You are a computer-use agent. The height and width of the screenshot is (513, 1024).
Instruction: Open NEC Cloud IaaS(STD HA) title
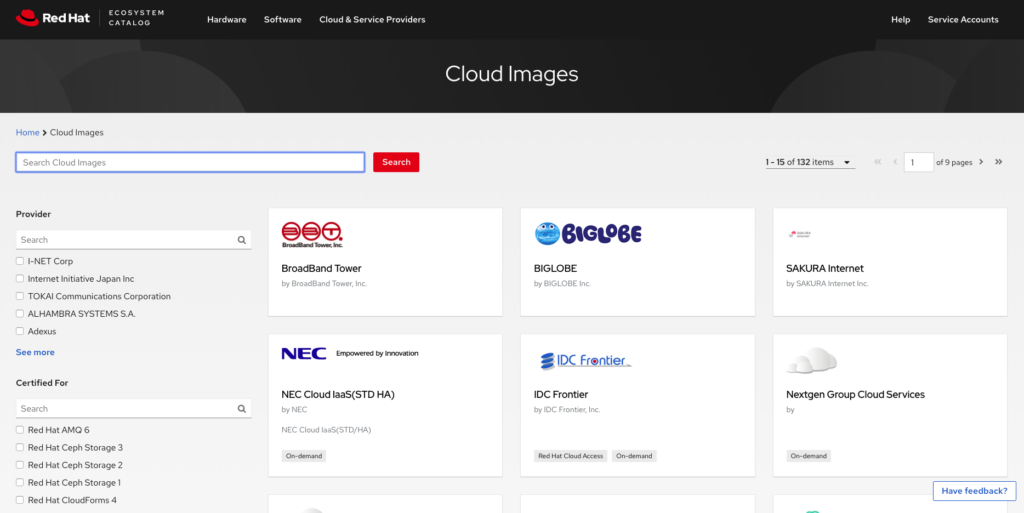(x=338, y=394)
